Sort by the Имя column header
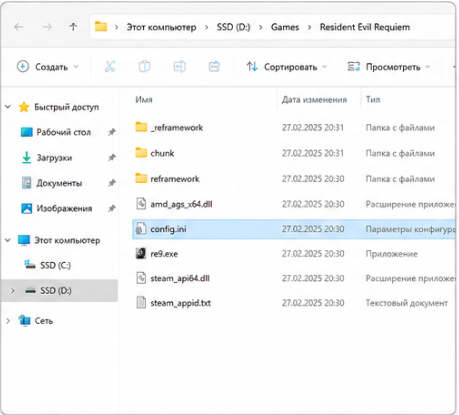This screenshot has width=459, height=415. tap(144, 99)
